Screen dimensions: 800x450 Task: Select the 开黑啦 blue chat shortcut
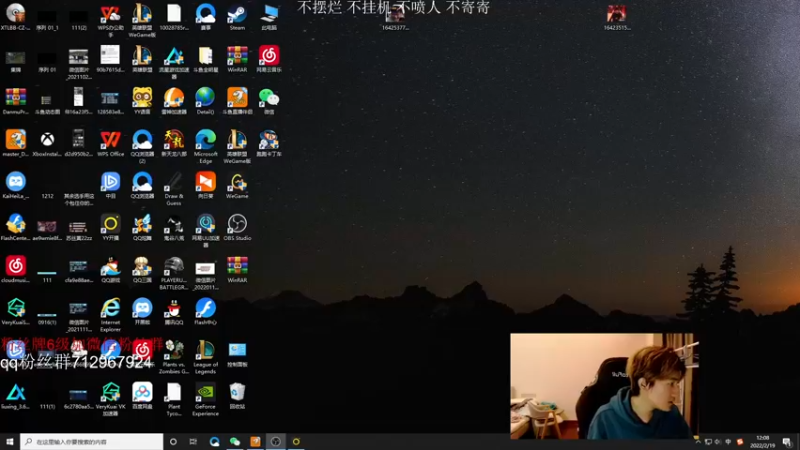[142, 311]
